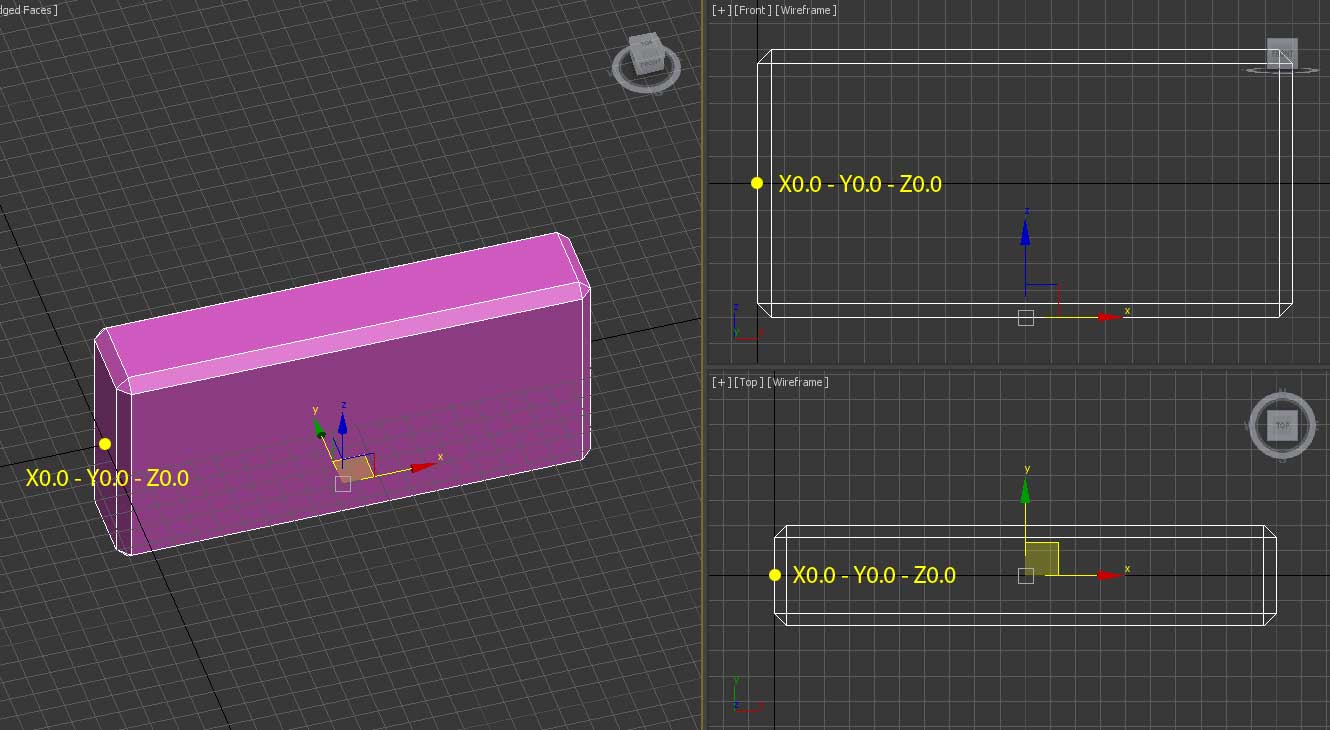Open the [Wireframe] shading menu in Front viewport
Screen dimensions: 1330x730
click(806, 10)
